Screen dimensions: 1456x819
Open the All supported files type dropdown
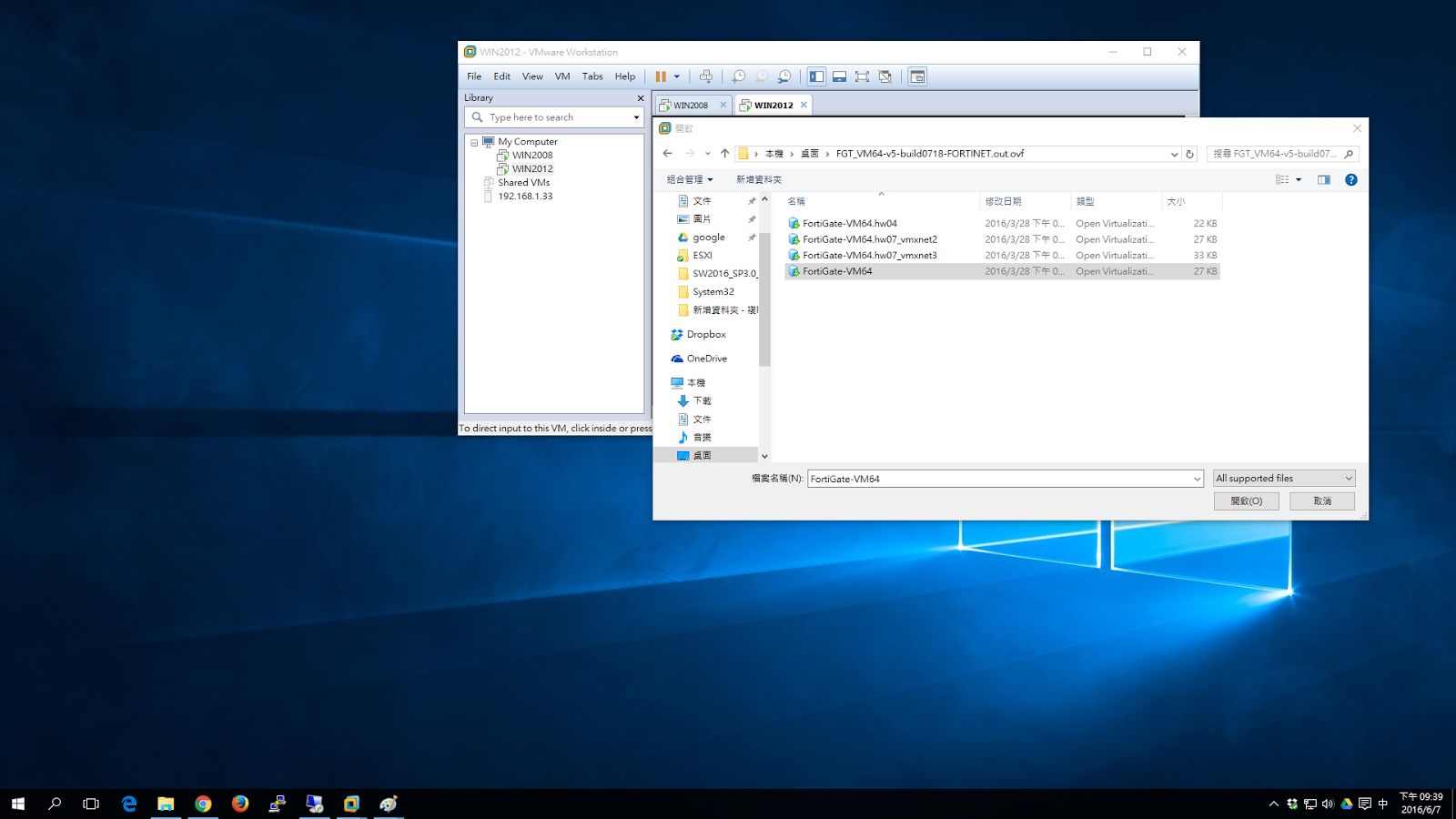tap(1284, 479)
